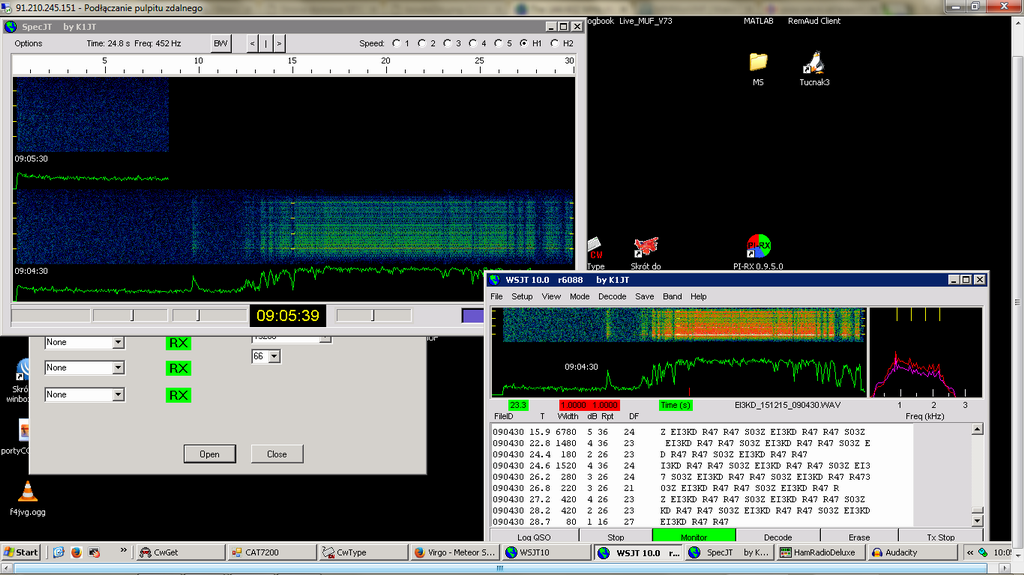Image resolution: width=1024 pixels, height=575 pixels.
Task: Expand quick launch overflow chevron
Action: [123, 551]
